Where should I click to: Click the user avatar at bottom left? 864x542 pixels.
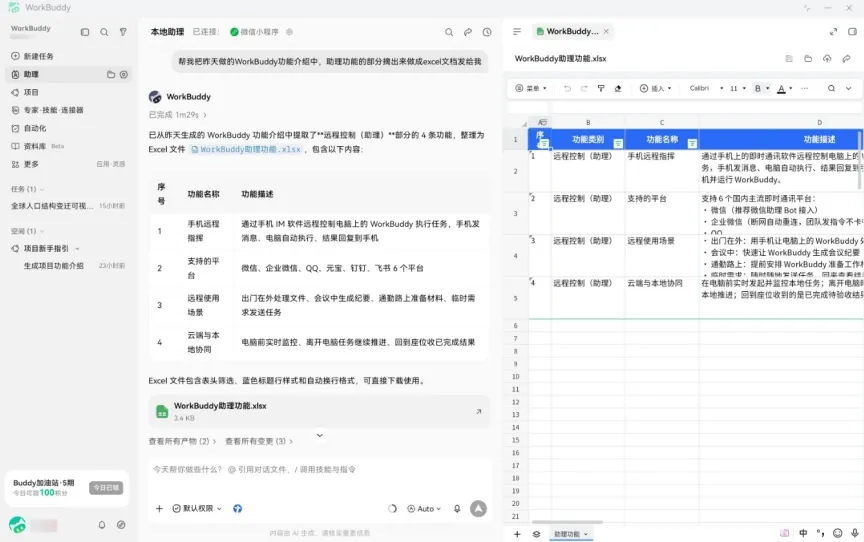tap(18, 525)
